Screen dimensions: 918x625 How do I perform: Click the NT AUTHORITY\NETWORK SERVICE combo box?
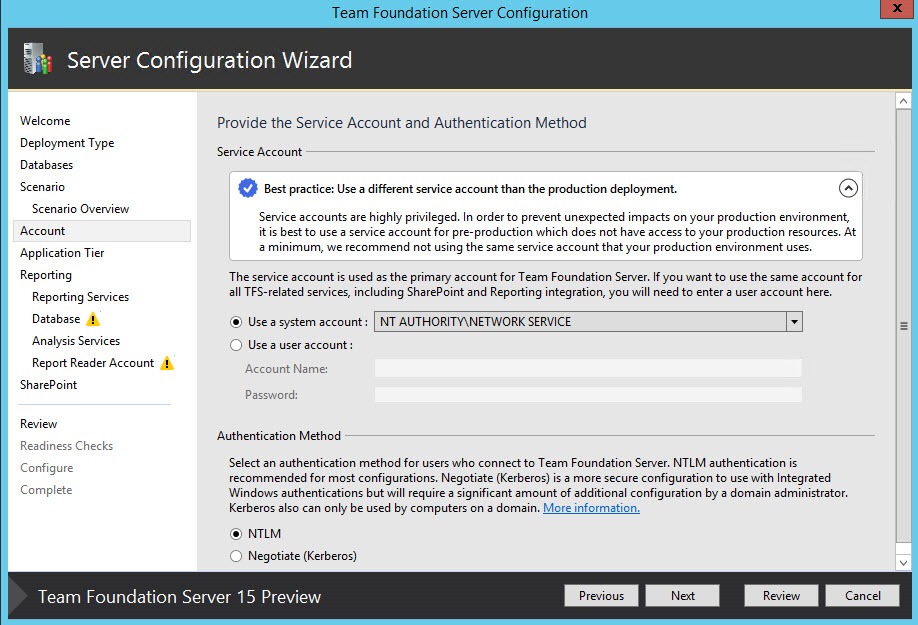pos(588,321)
